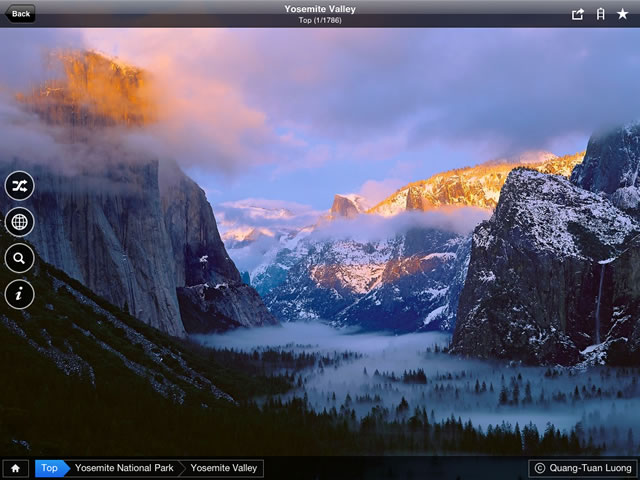
Task: Go back using the Back button
Action: click(20, 13)
